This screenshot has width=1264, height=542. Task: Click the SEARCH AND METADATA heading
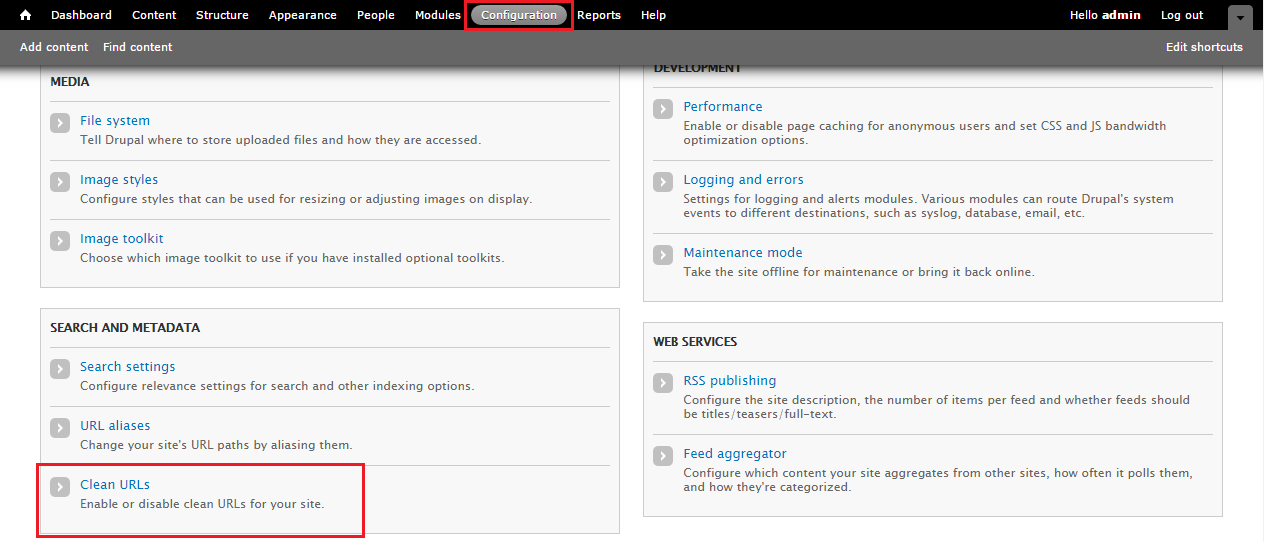pos(125,328)
